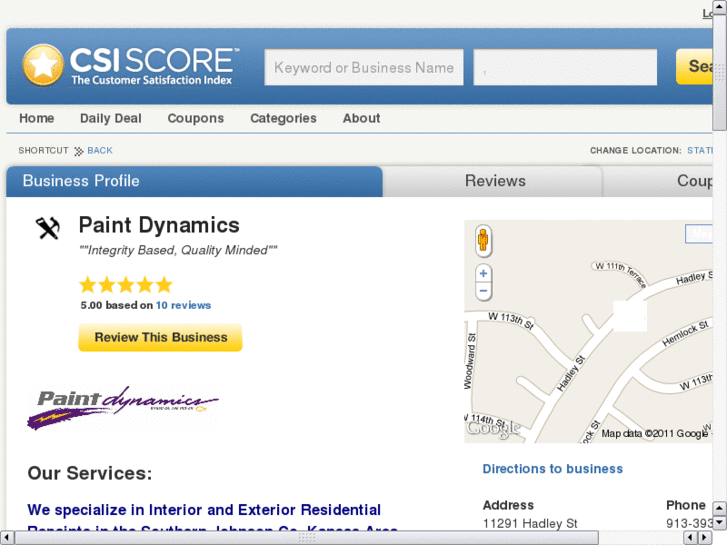
Task: Click the shortcut arrow icon before BACK
Action: 79,151
